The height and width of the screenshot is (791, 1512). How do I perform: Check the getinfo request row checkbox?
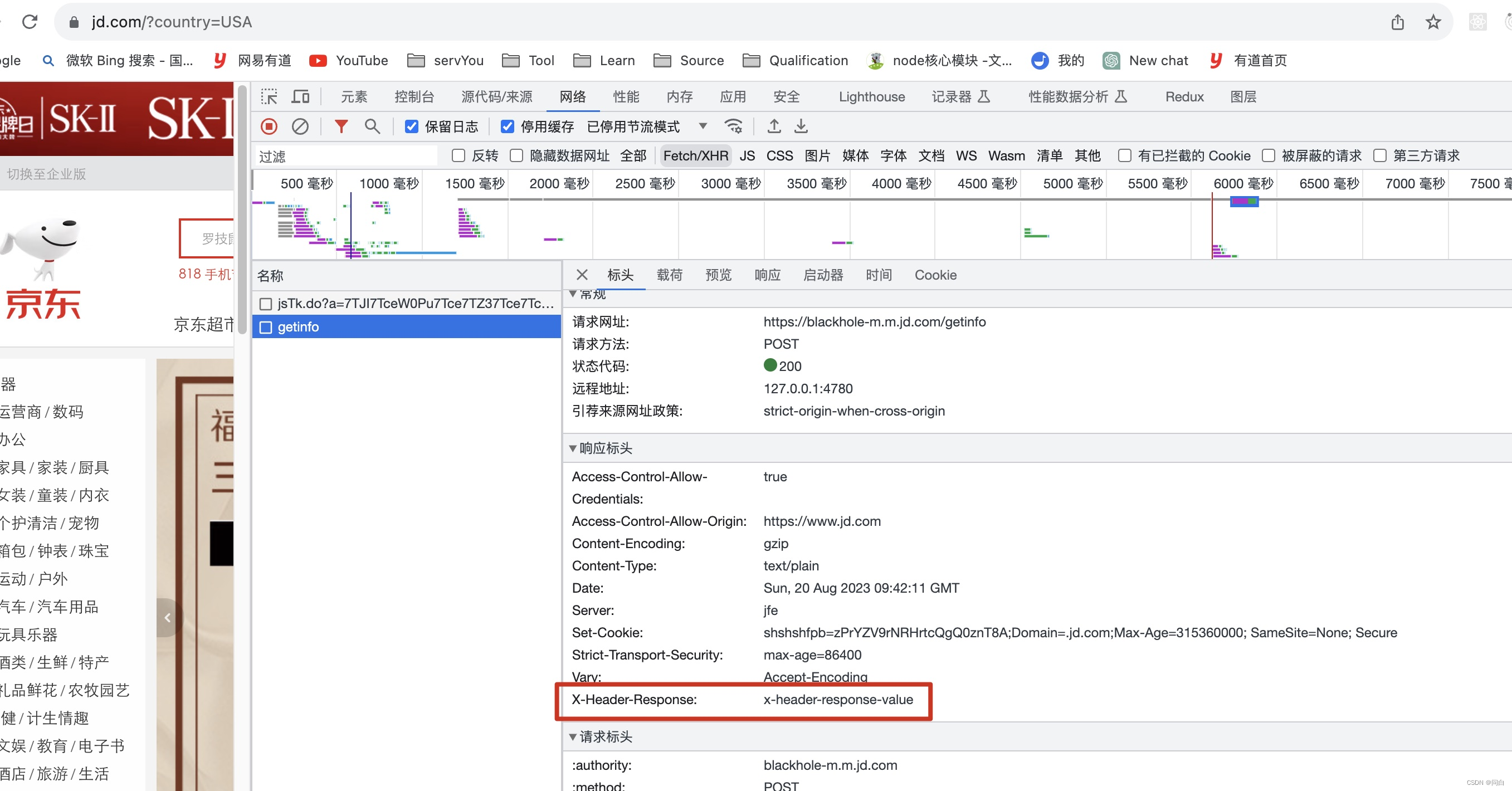266,327
